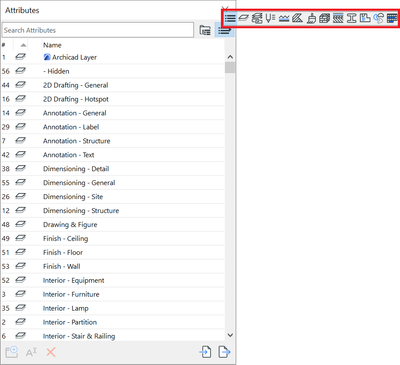This screenshot has height=365, width=400.
Task: Click the sort arrow column header
Action: click(23, 45)
